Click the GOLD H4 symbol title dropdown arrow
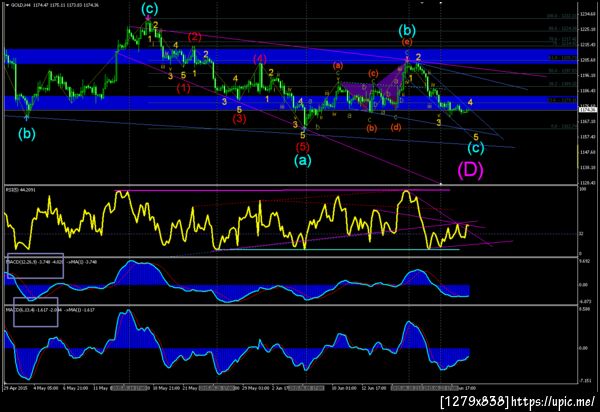Screen dimensions: 600x412 pos(7,5)
